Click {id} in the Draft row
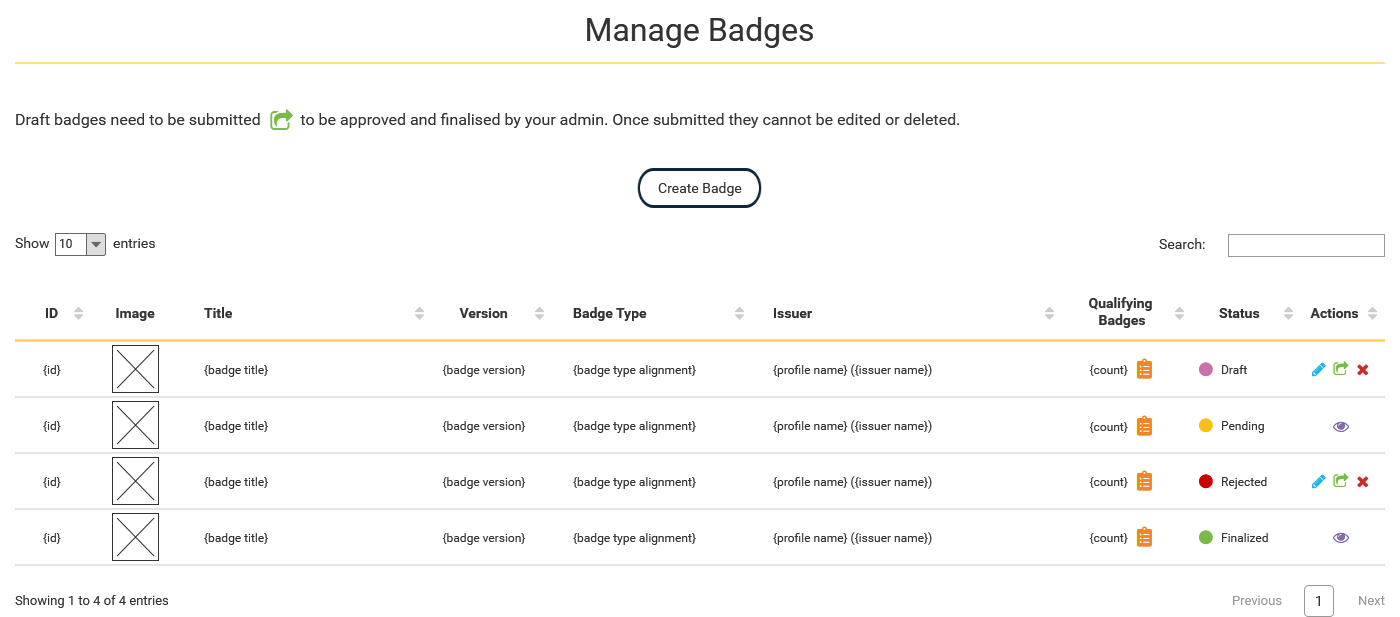This screenshot has width=1400, height=617. click(52, 370)
